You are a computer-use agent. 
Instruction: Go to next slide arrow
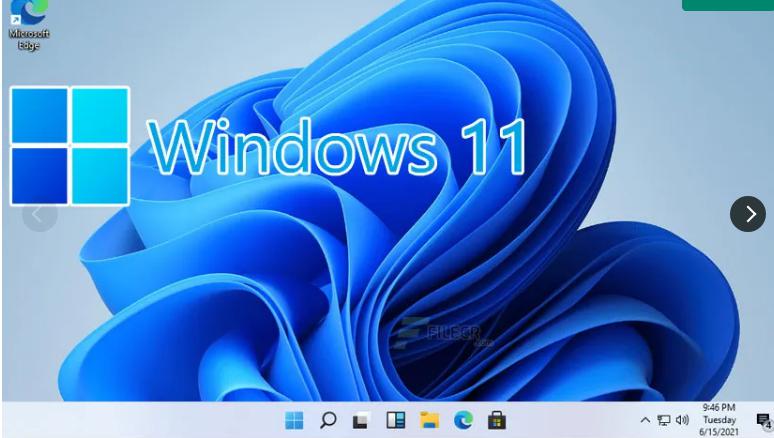pos(748,214)
